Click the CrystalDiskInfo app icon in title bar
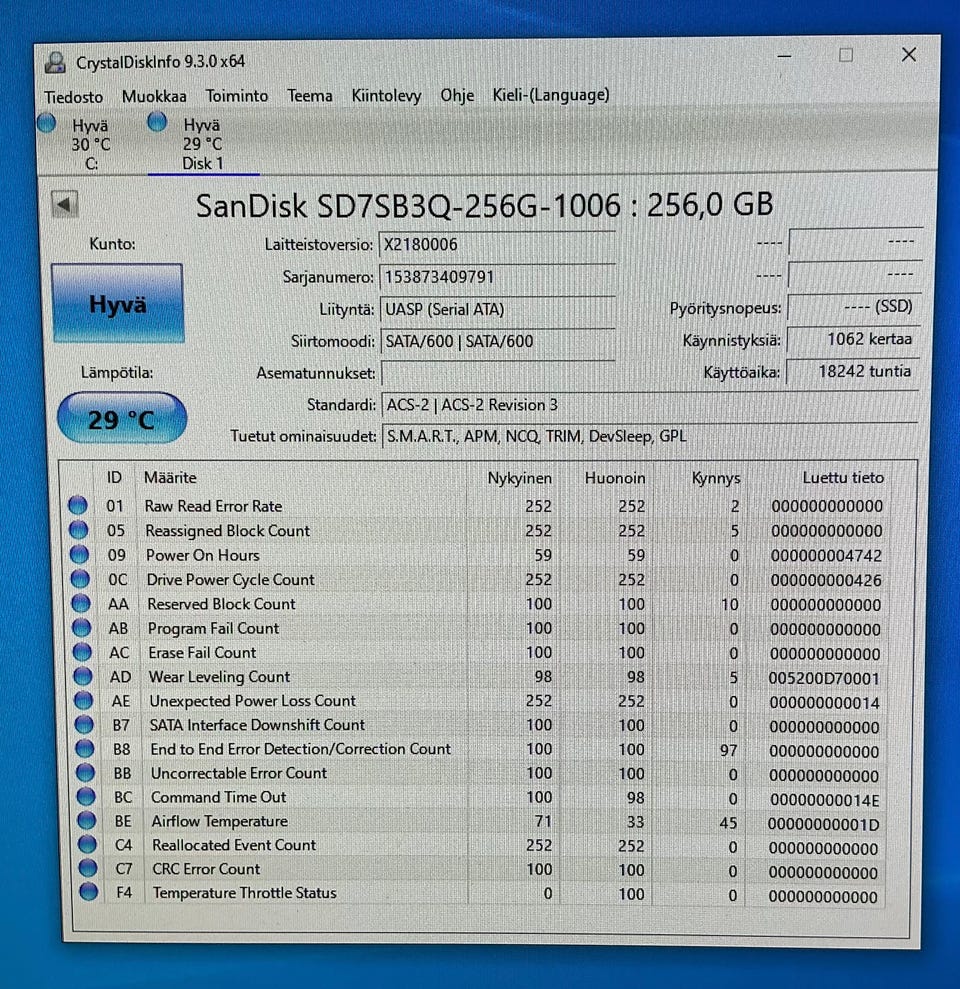 click(56, 62)
